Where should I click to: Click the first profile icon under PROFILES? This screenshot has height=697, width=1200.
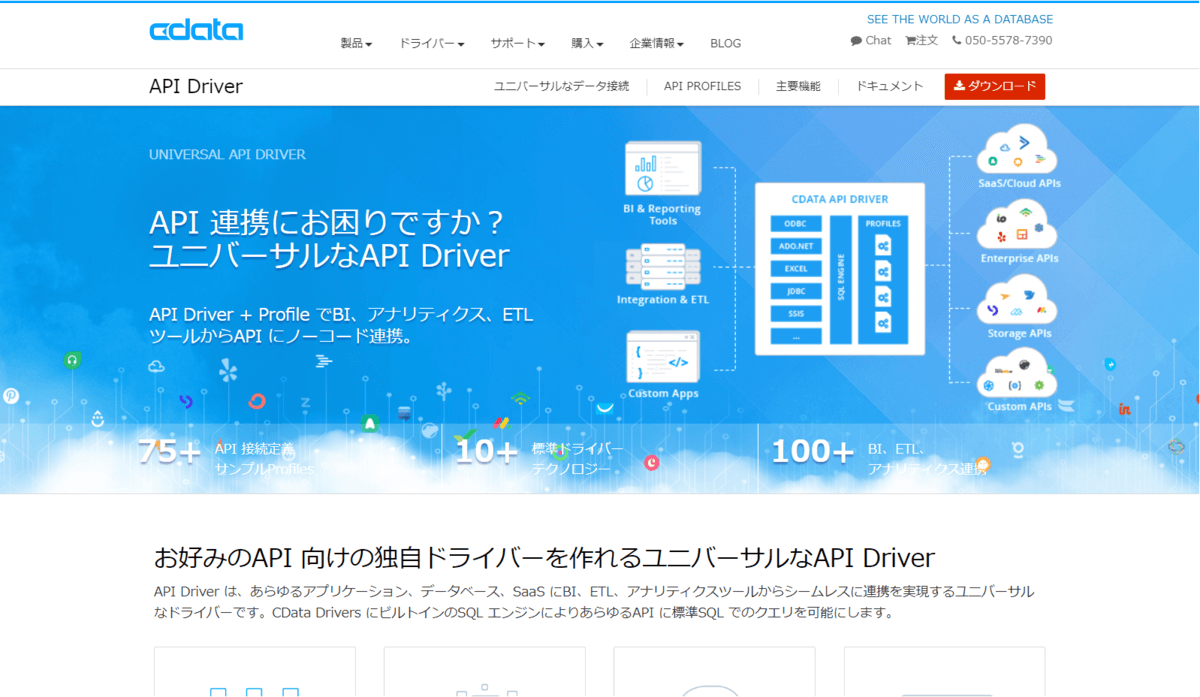883,245
